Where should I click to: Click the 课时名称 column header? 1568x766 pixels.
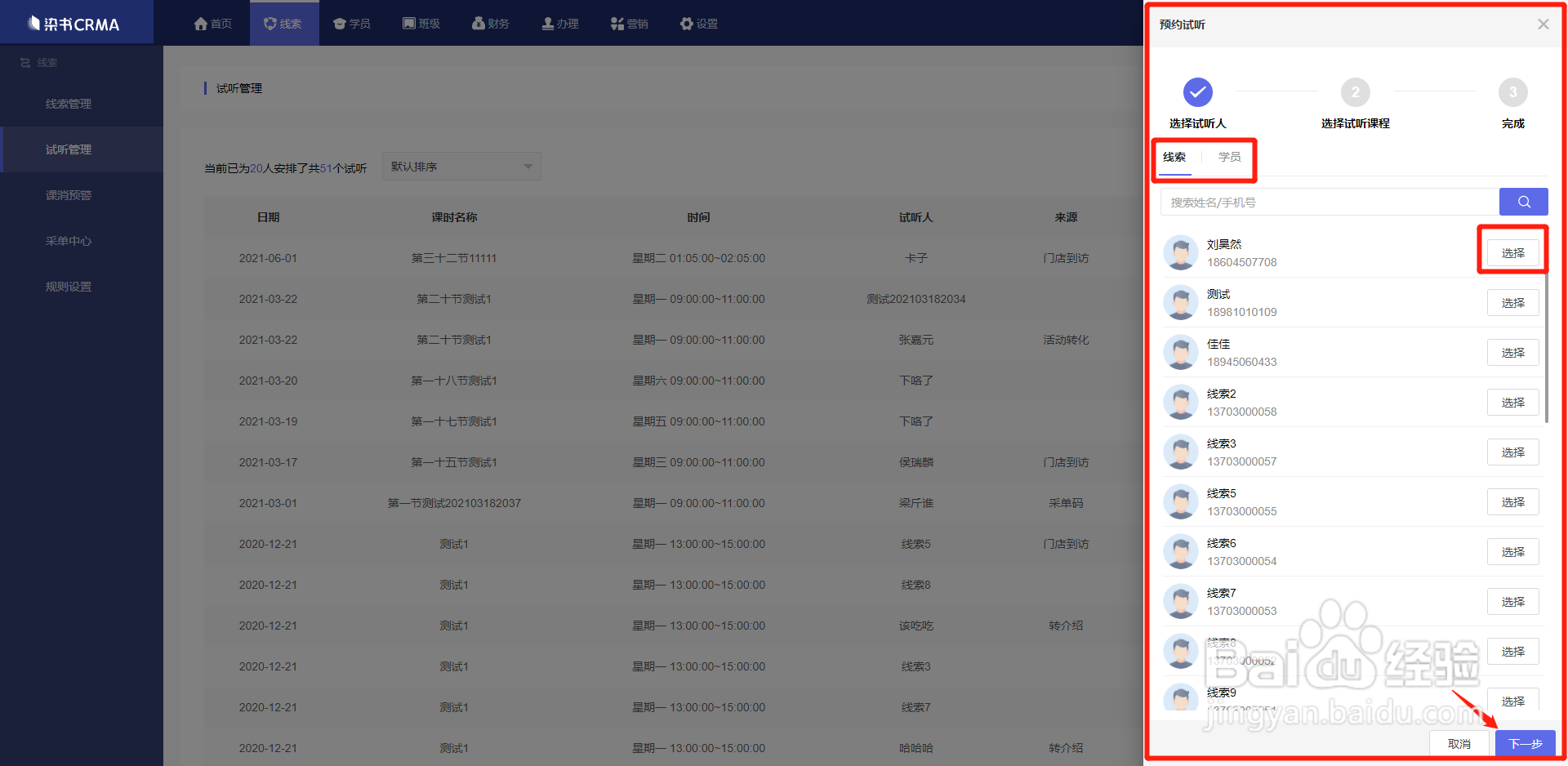pyautogui.click(x=454, y=217)
